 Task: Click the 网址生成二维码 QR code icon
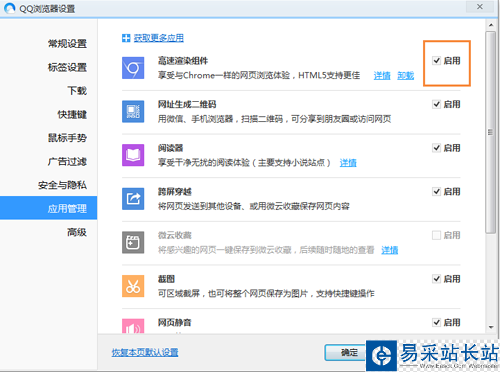(133, 112)
